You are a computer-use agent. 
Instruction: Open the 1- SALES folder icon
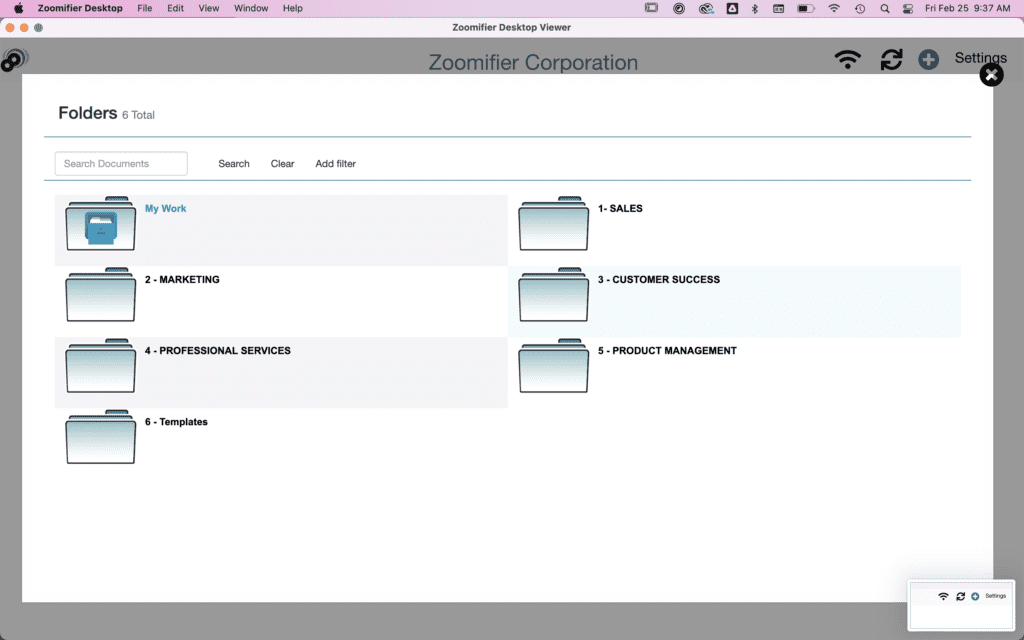point(553,223)
